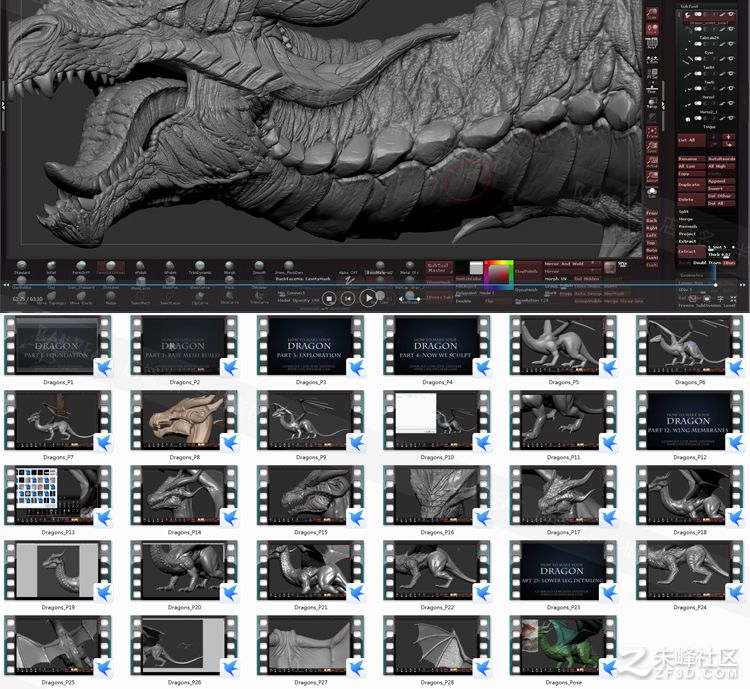Screen dimensions: 750x689
Task: Collapse the right tray divider arrows
Action: pyautogui.click(x=663, y=105)
